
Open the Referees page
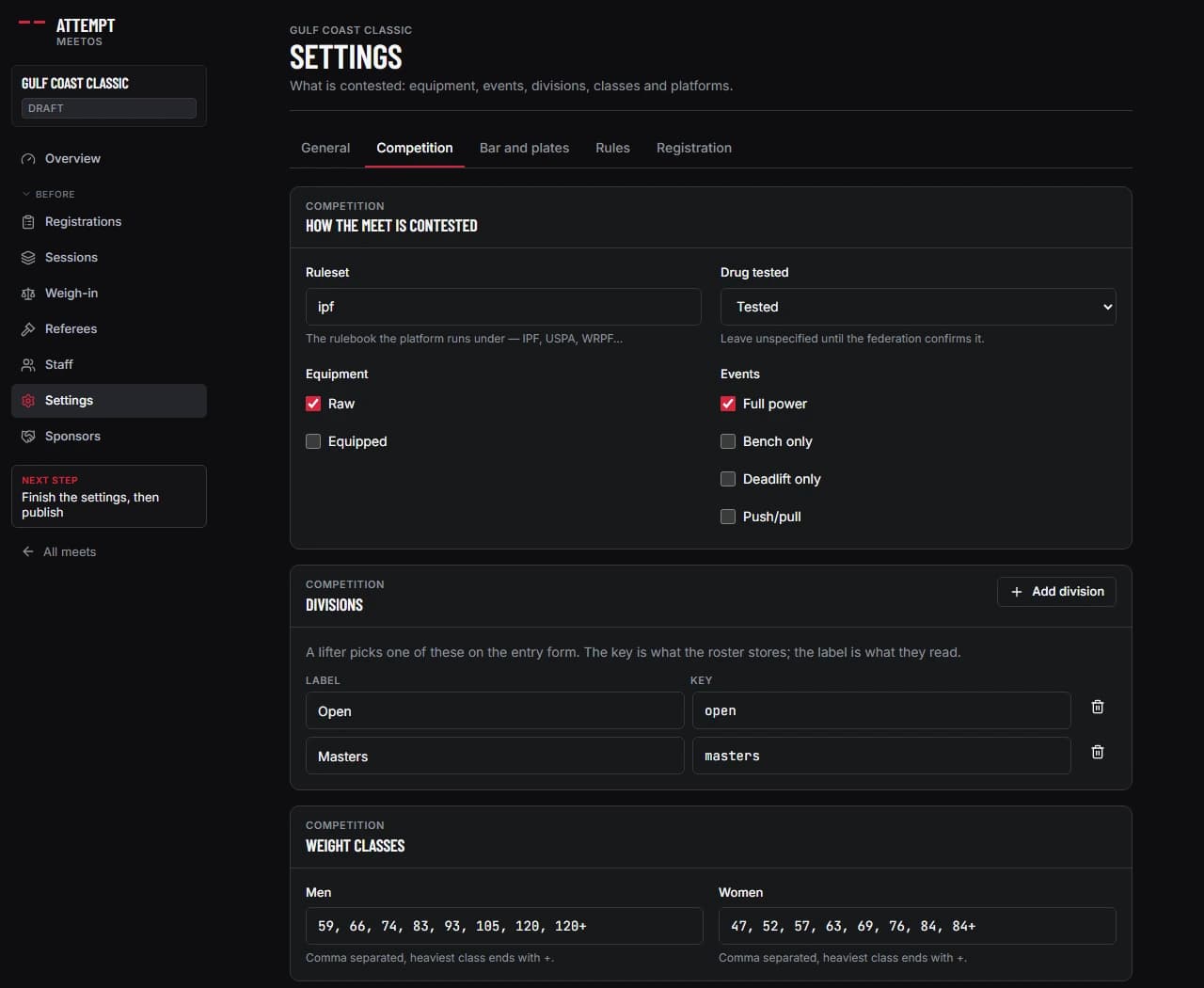[x=109, y=329]
